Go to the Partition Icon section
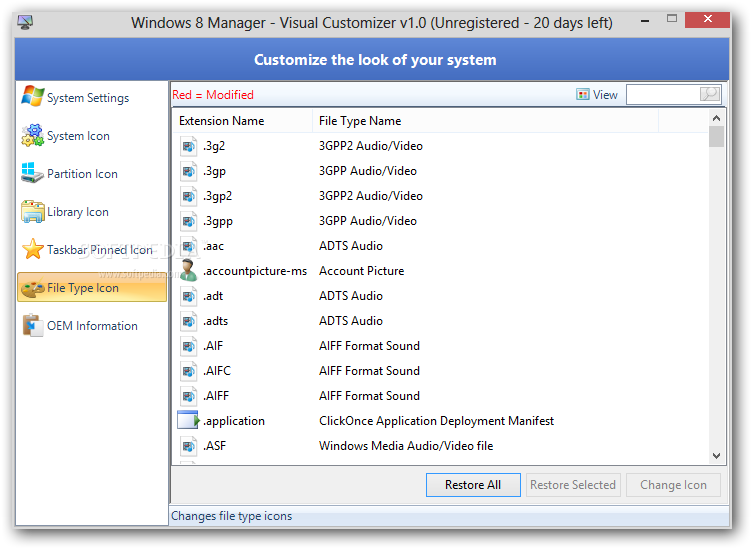This screenshot has width=752, height=549. click(x=92, y=174)
